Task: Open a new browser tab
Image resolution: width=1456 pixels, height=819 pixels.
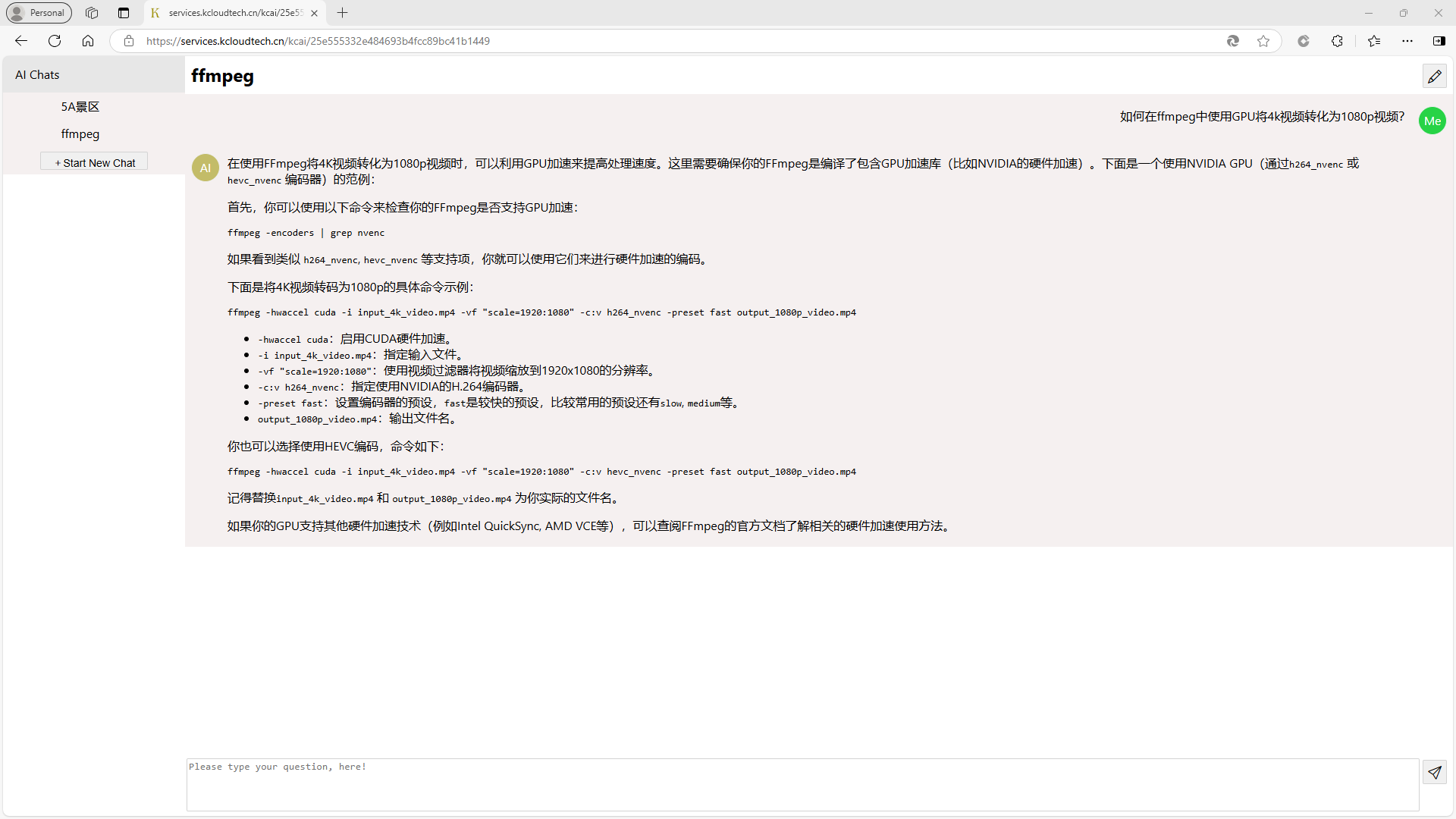Action: (343, 13)
